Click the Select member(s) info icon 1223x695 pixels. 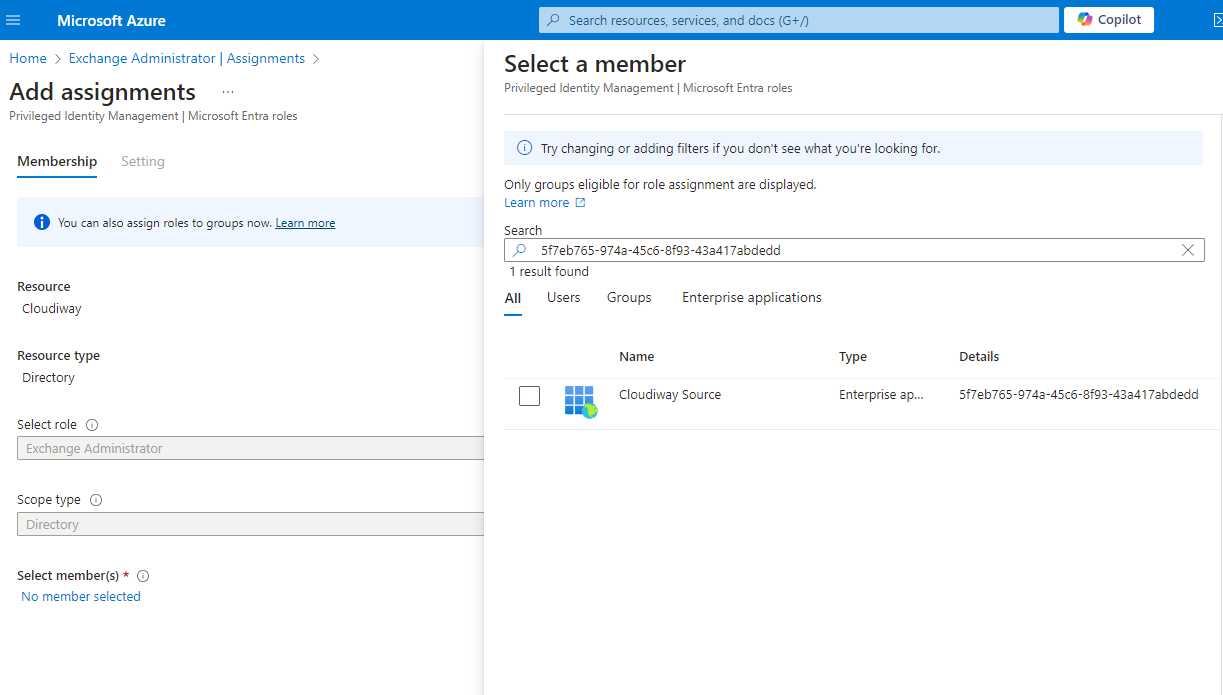143,576
